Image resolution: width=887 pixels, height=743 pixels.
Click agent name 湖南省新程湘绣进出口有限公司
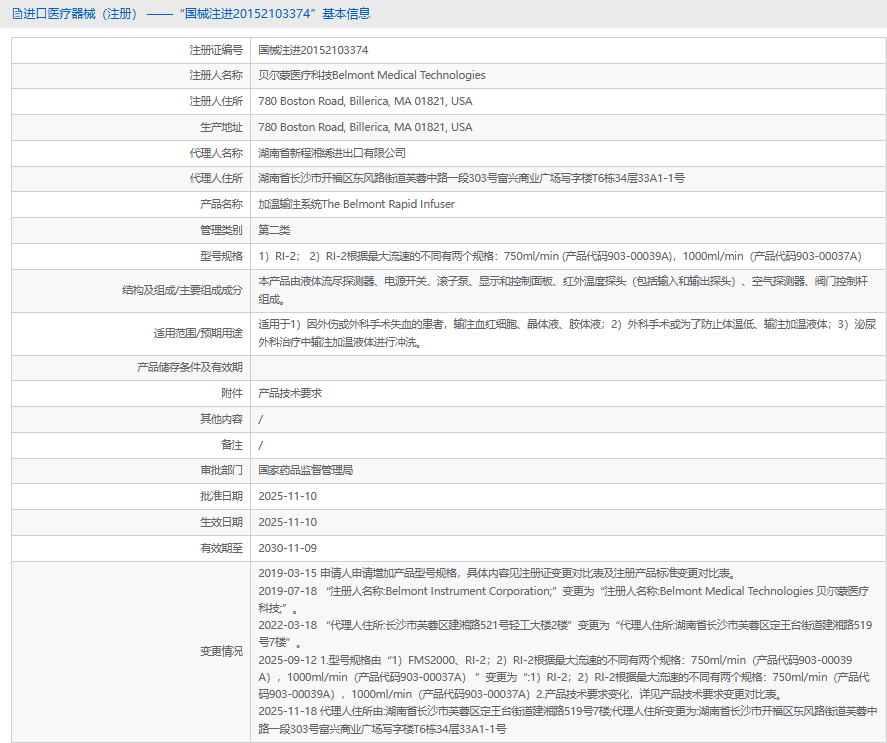pyautogui.click(x=331, y=153)
